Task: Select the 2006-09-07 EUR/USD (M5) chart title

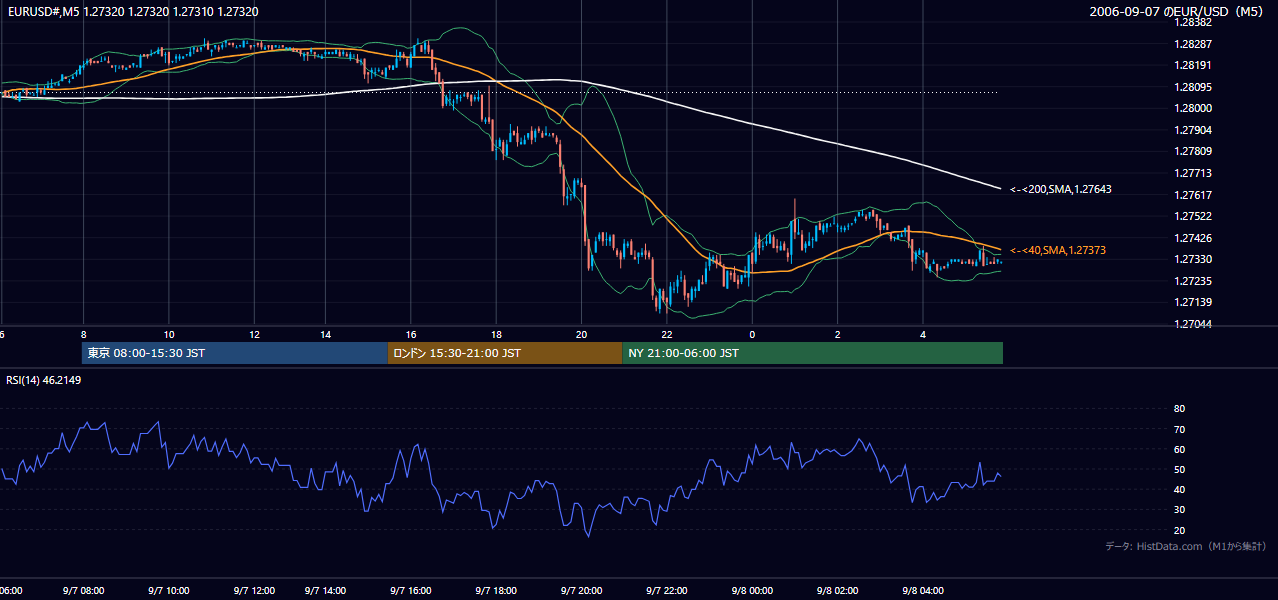Action: [1178, 12]
